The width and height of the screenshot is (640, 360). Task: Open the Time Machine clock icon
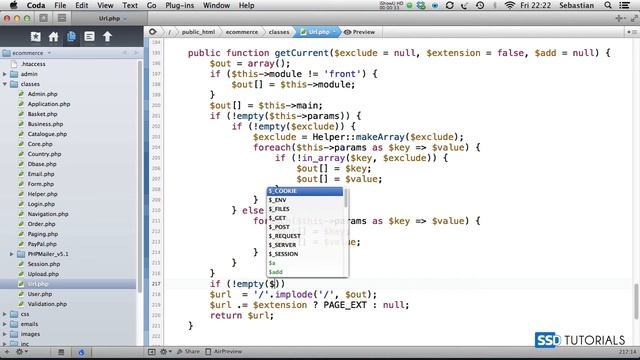point(480,5)
